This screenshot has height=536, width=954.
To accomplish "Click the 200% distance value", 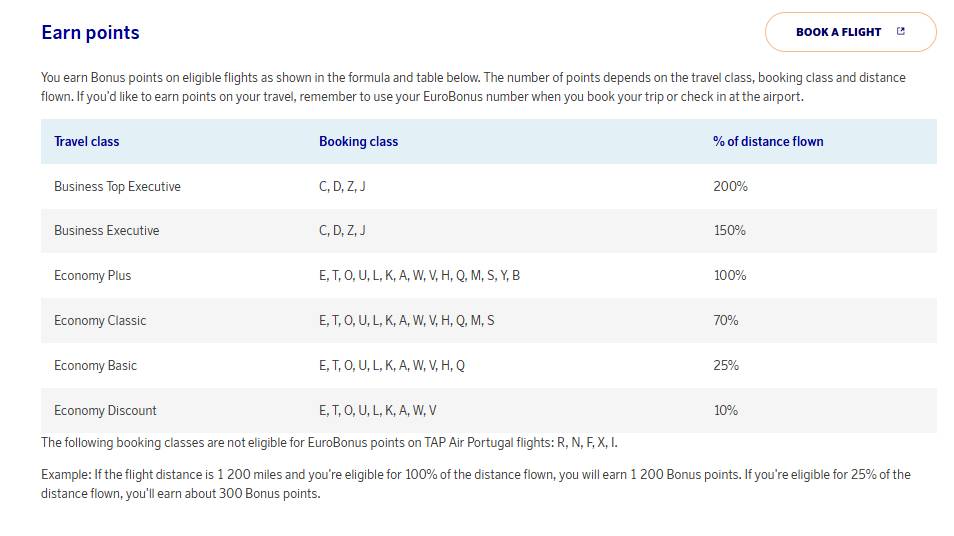I will (730, 186).
